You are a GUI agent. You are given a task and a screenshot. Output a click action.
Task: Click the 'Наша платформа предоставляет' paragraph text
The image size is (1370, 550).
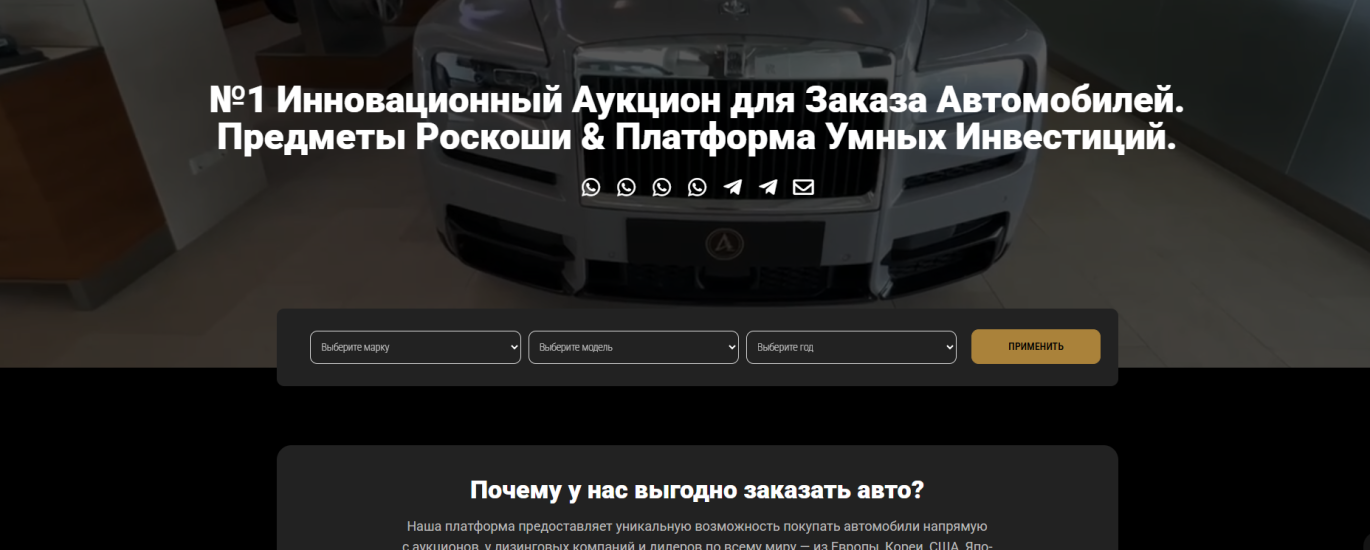coord(697,526)
